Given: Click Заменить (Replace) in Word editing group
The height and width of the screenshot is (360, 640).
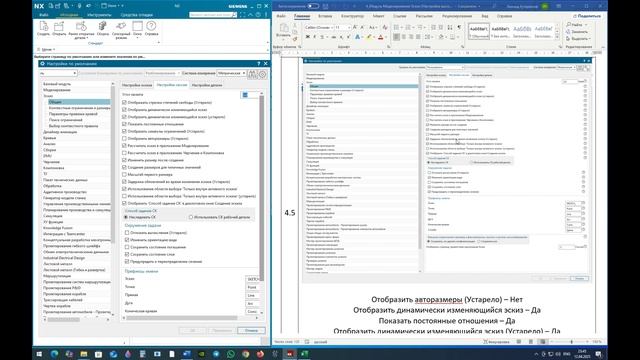Looking at the screenshot, I should (577, 32).
